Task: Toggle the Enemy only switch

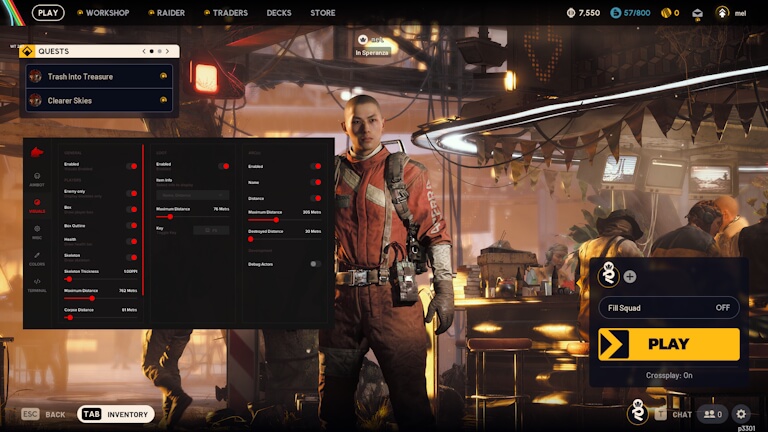Action: click(131, 193)
